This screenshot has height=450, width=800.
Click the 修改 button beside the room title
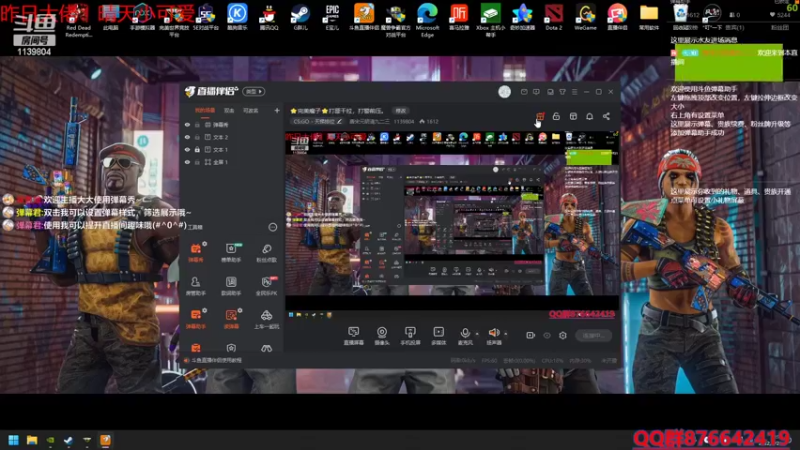(x=401, y=111)
